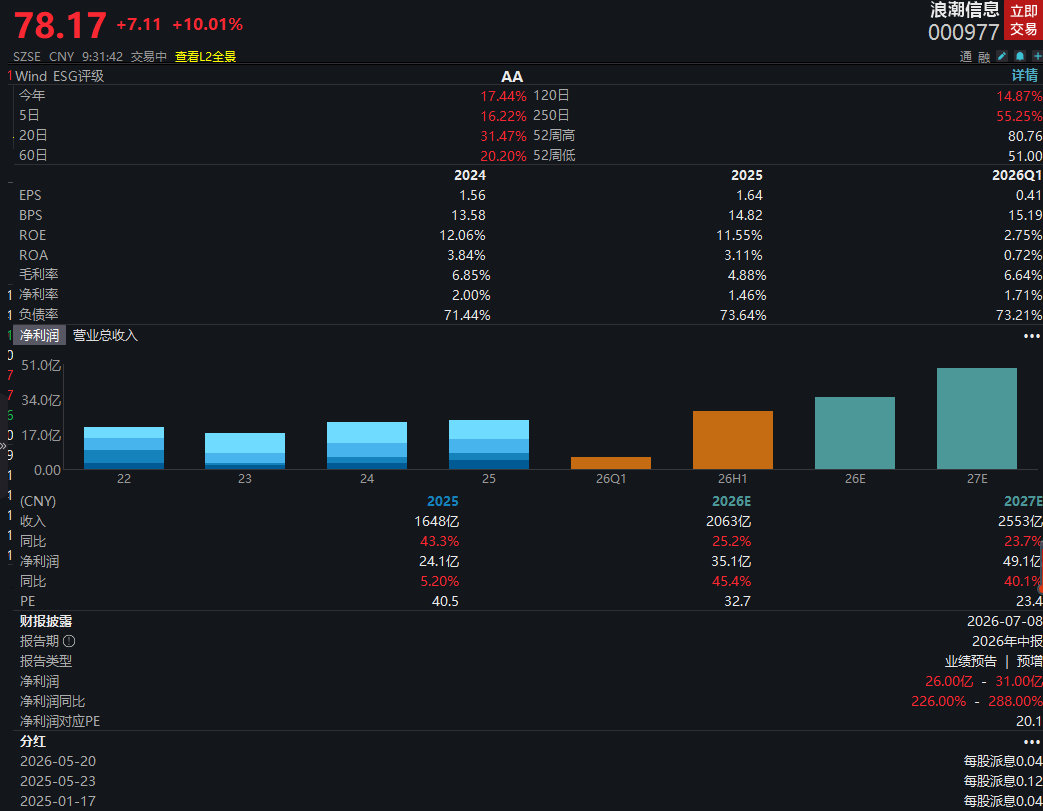
Task: Click the dividend date 2025-01-17
Action: (x=58, y=801)
